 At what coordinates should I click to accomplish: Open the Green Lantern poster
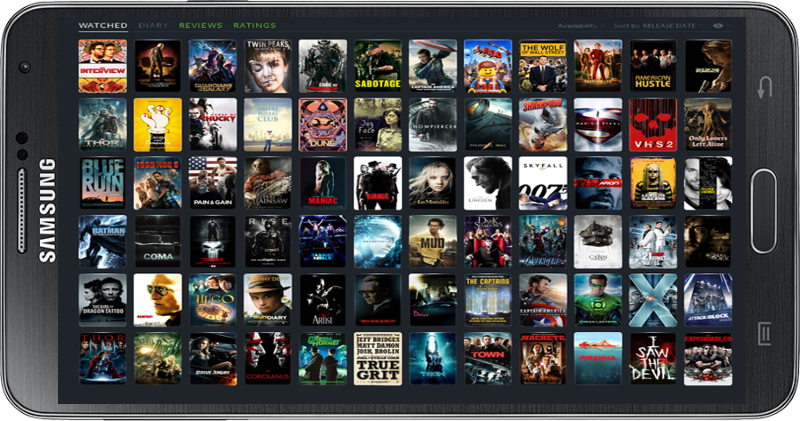598,300
